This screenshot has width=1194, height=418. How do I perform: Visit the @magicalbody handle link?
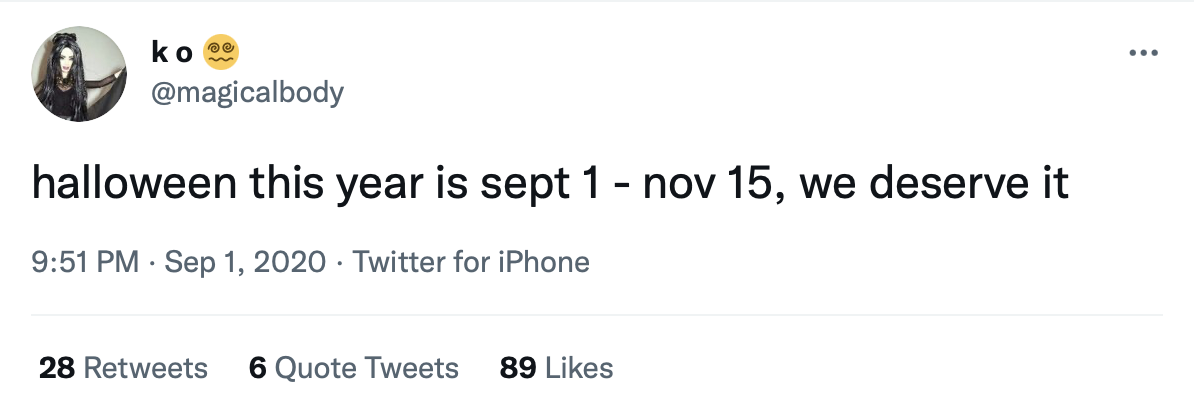[x=247, y=92]
